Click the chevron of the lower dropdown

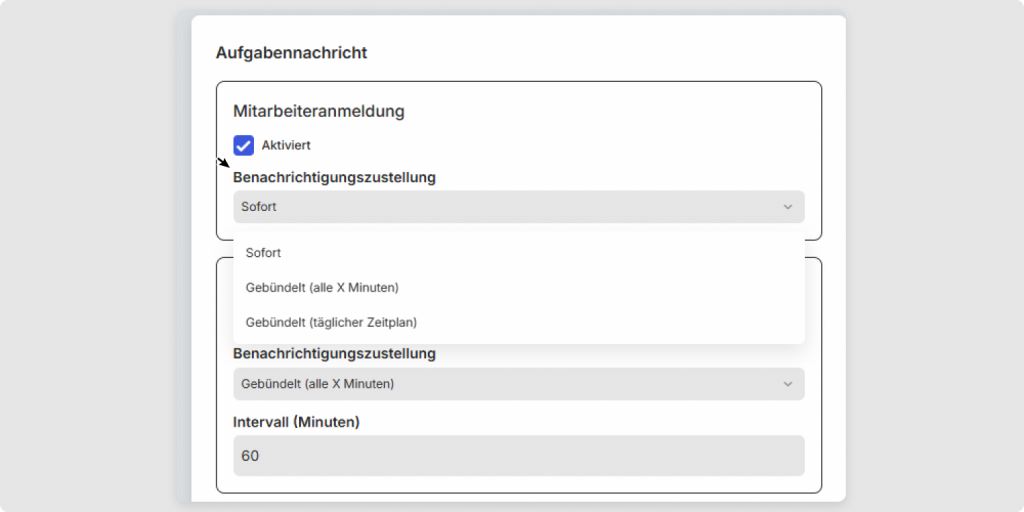(787, 384)
